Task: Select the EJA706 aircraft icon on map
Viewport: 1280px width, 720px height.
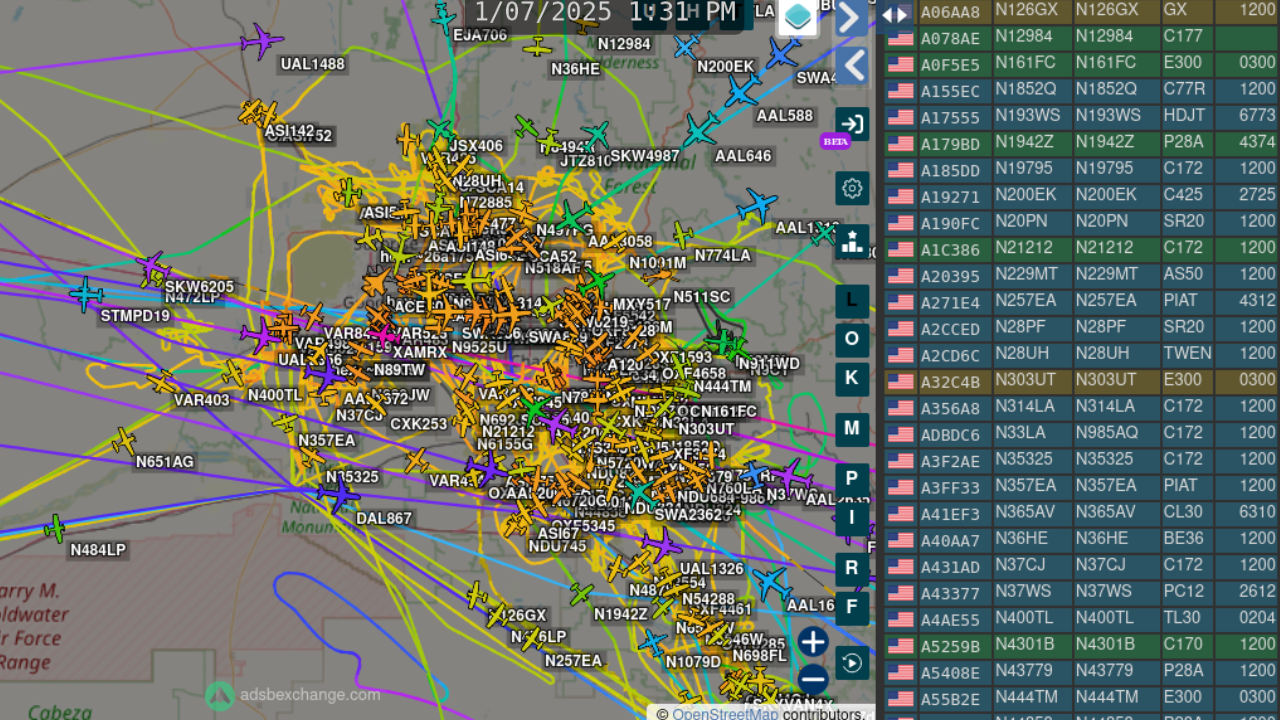Action: 444,16
